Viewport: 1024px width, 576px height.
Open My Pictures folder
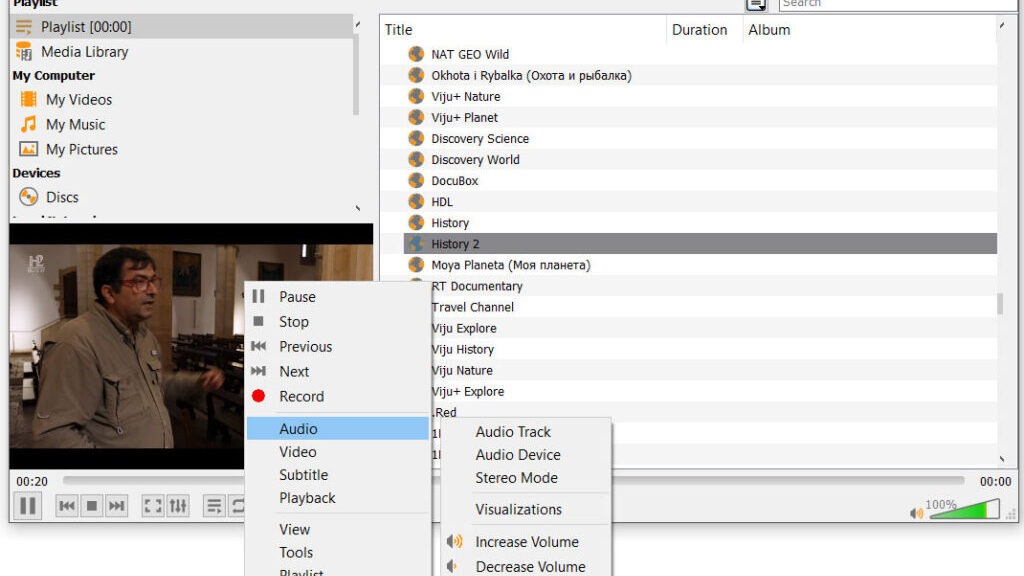click(82, 150)
